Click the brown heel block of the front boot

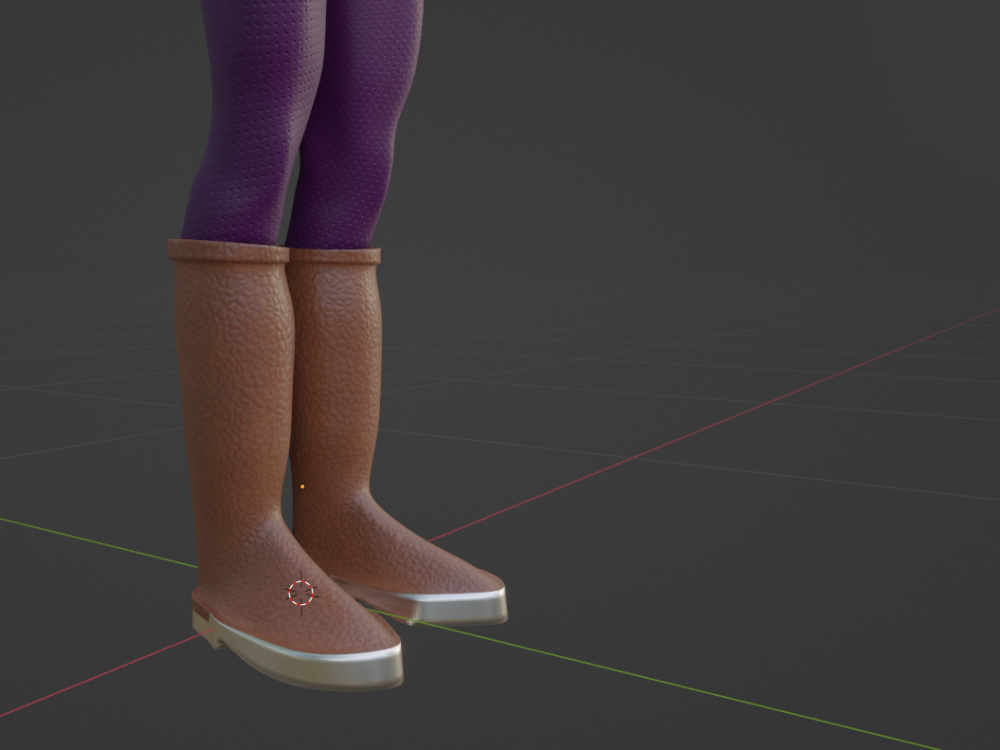pyautogui.click(x=200, y=606)
